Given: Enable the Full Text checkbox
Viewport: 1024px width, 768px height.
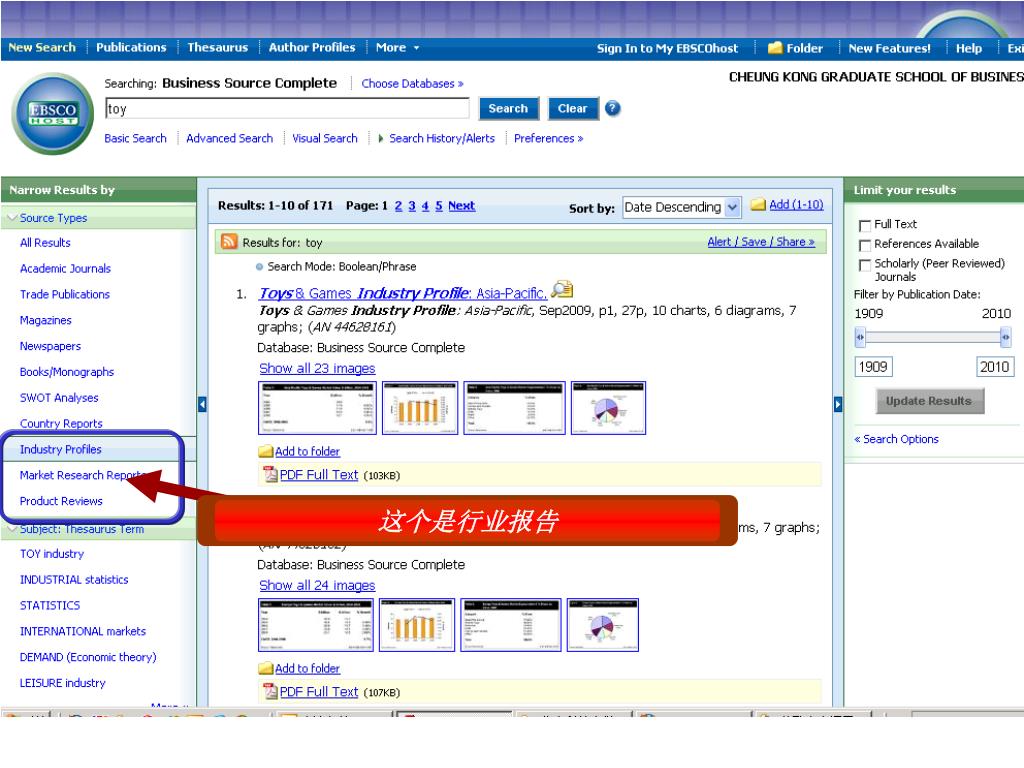Looking at the screenshot, I should click(x=865, y=225).
